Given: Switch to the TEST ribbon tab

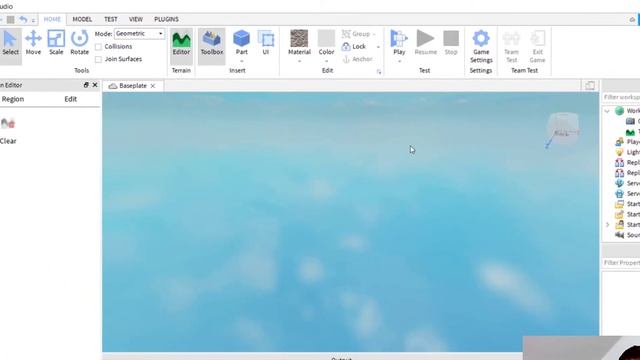Looking at the screenshot, I should [x=111, y=19].
